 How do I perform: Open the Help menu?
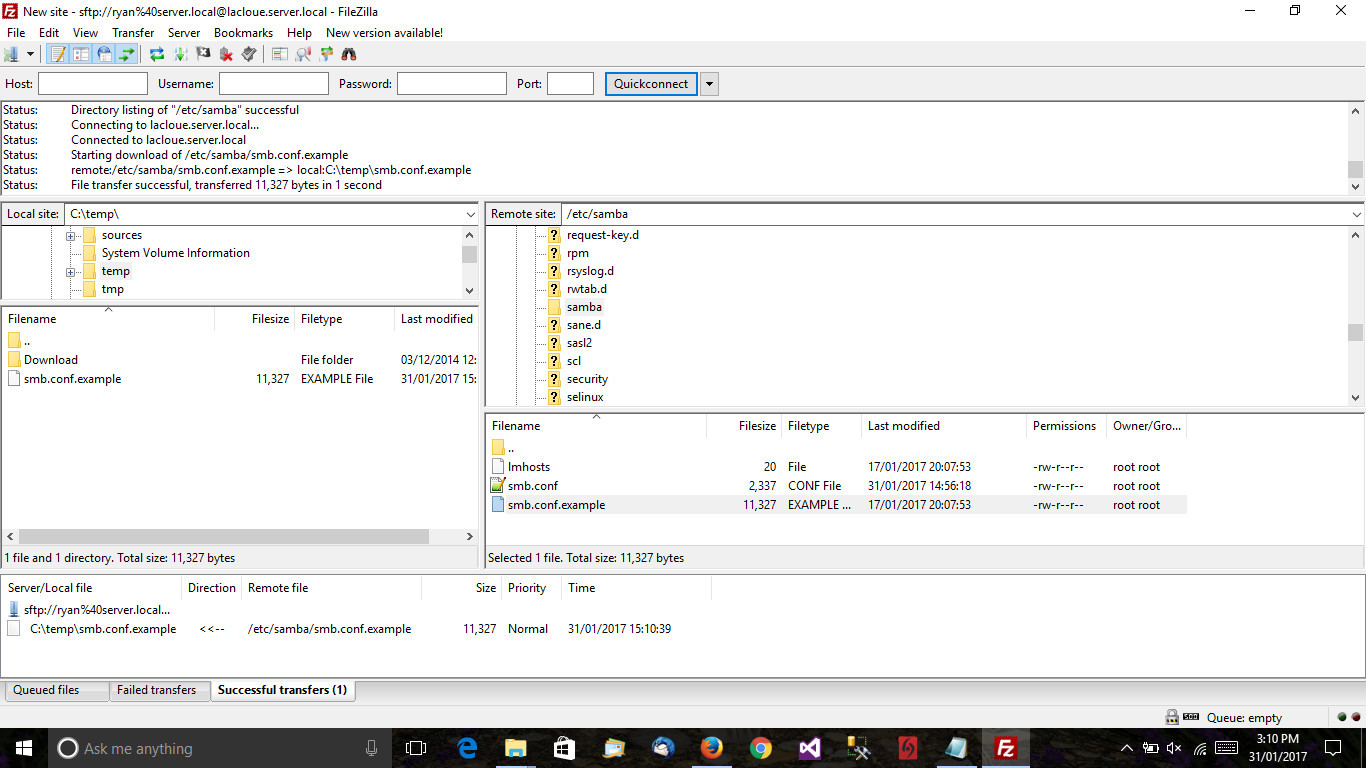[x=300, y=33]
